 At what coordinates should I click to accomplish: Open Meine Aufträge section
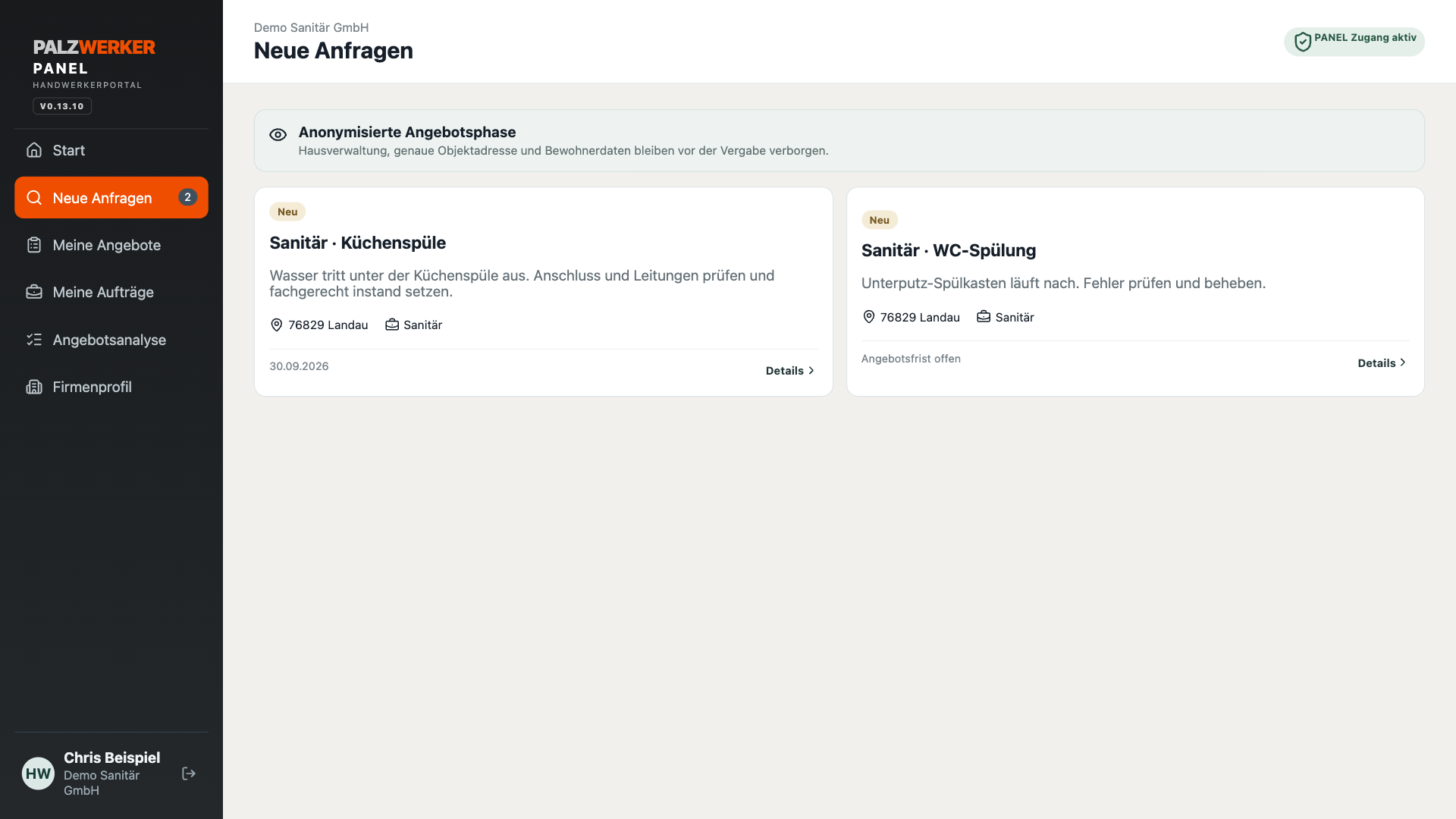pyautogui.click(x=111, y=292)
